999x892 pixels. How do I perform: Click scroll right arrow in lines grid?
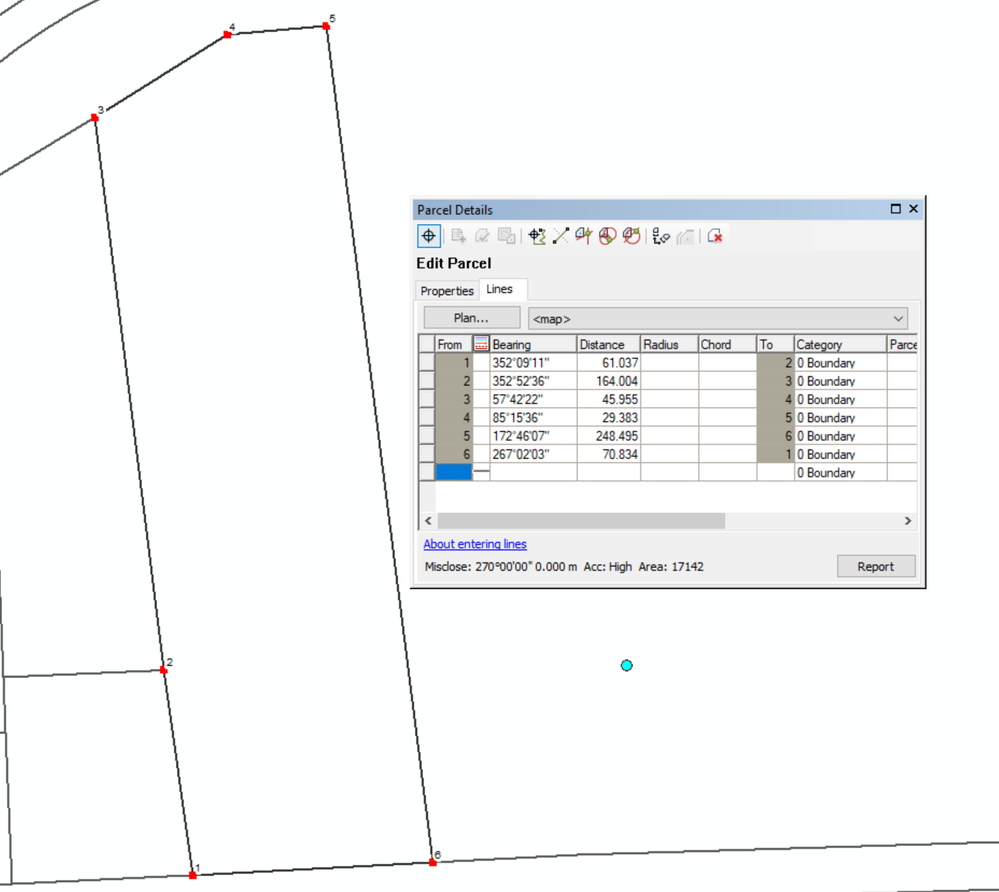coord(908,521)
